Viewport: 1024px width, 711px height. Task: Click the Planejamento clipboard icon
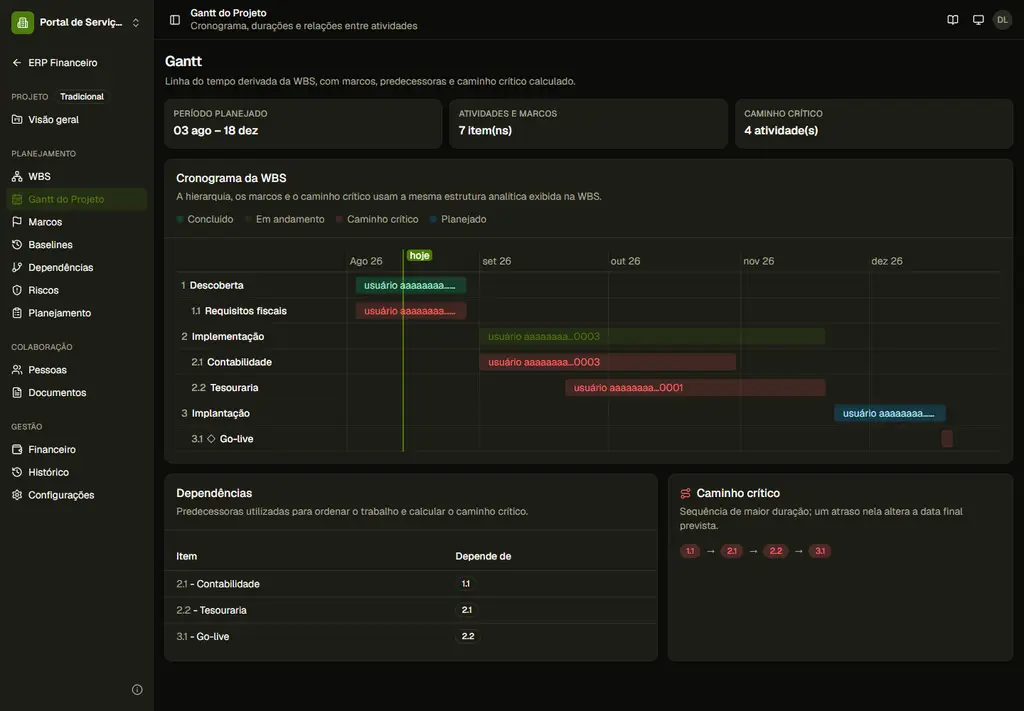point(17,313)
